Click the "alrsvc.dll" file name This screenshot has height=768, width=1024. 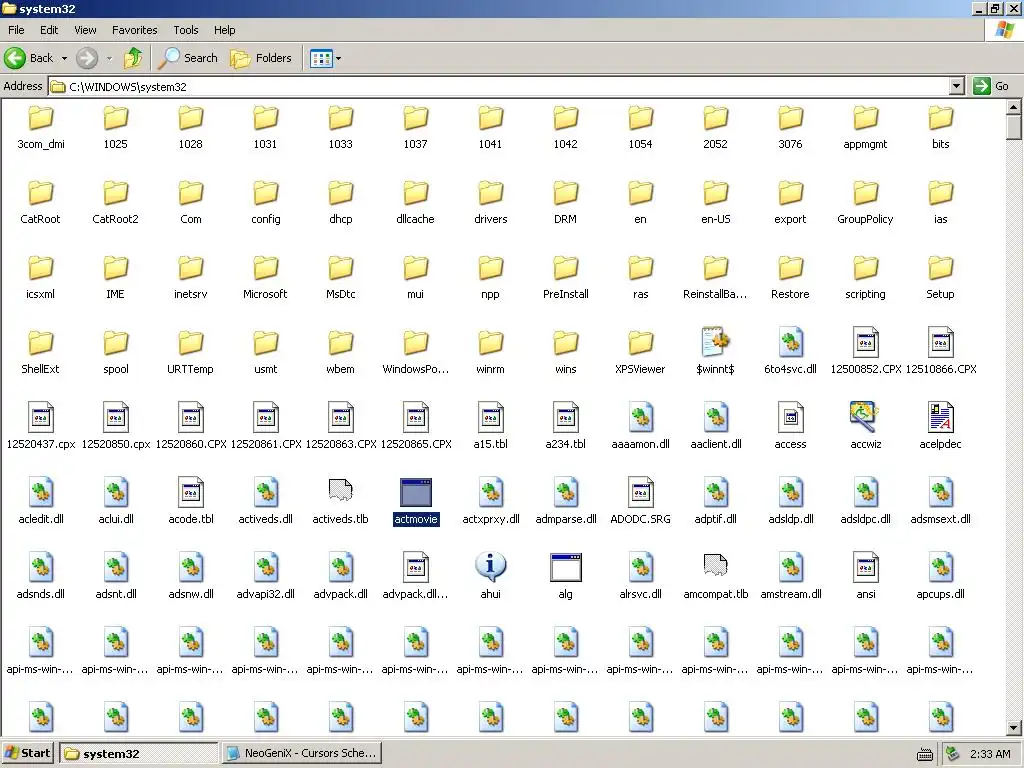tap(641, 594)
